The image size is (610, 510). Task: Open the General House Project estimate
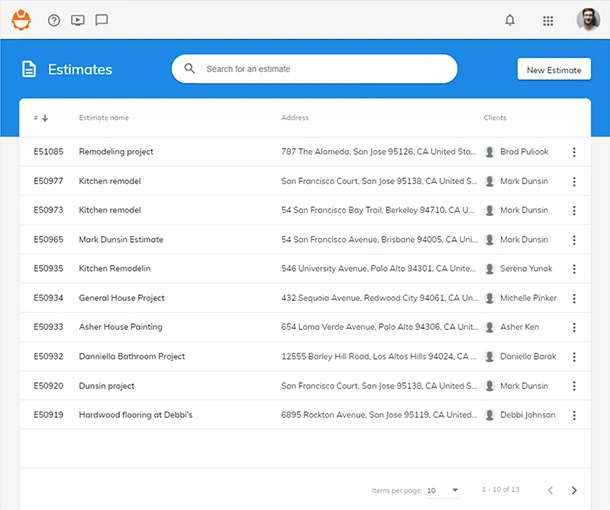click(121, 298)
